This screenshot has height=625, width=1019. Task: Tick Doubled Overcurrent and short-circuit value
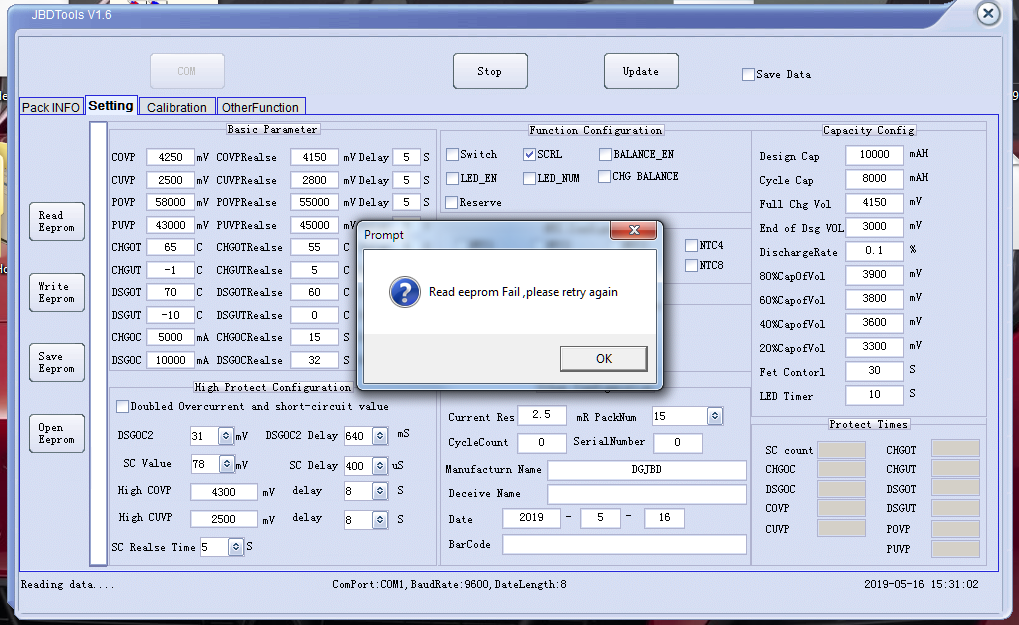(x=123, y=407)
